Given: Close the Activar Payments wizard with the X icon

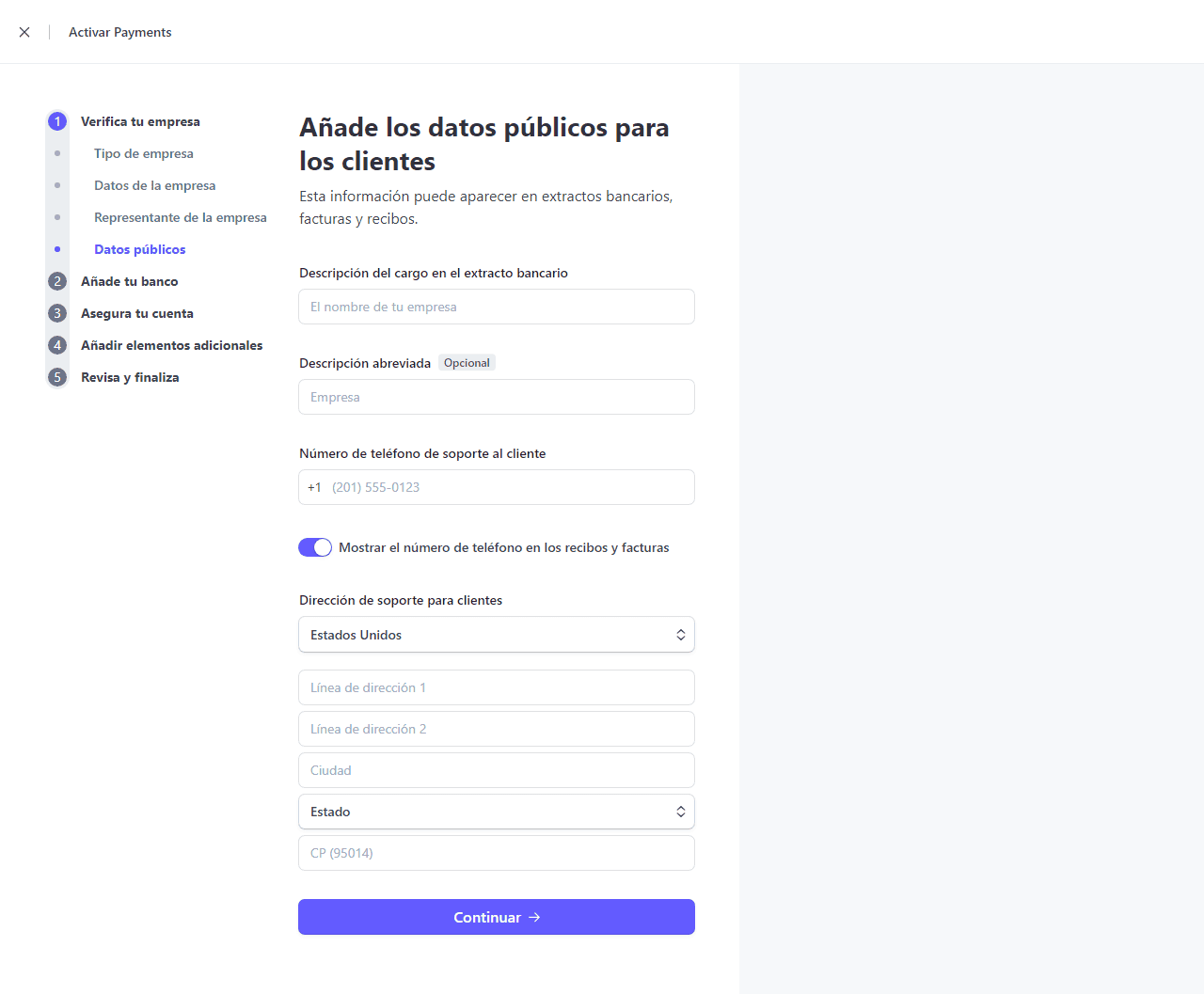Looking at the screenshot, I should tap(24, 31).
